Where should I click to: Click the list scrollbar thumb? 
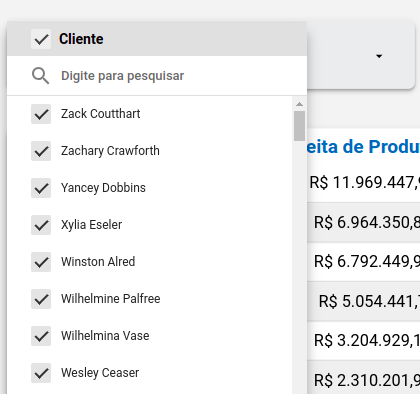click(x=299, y=126)
